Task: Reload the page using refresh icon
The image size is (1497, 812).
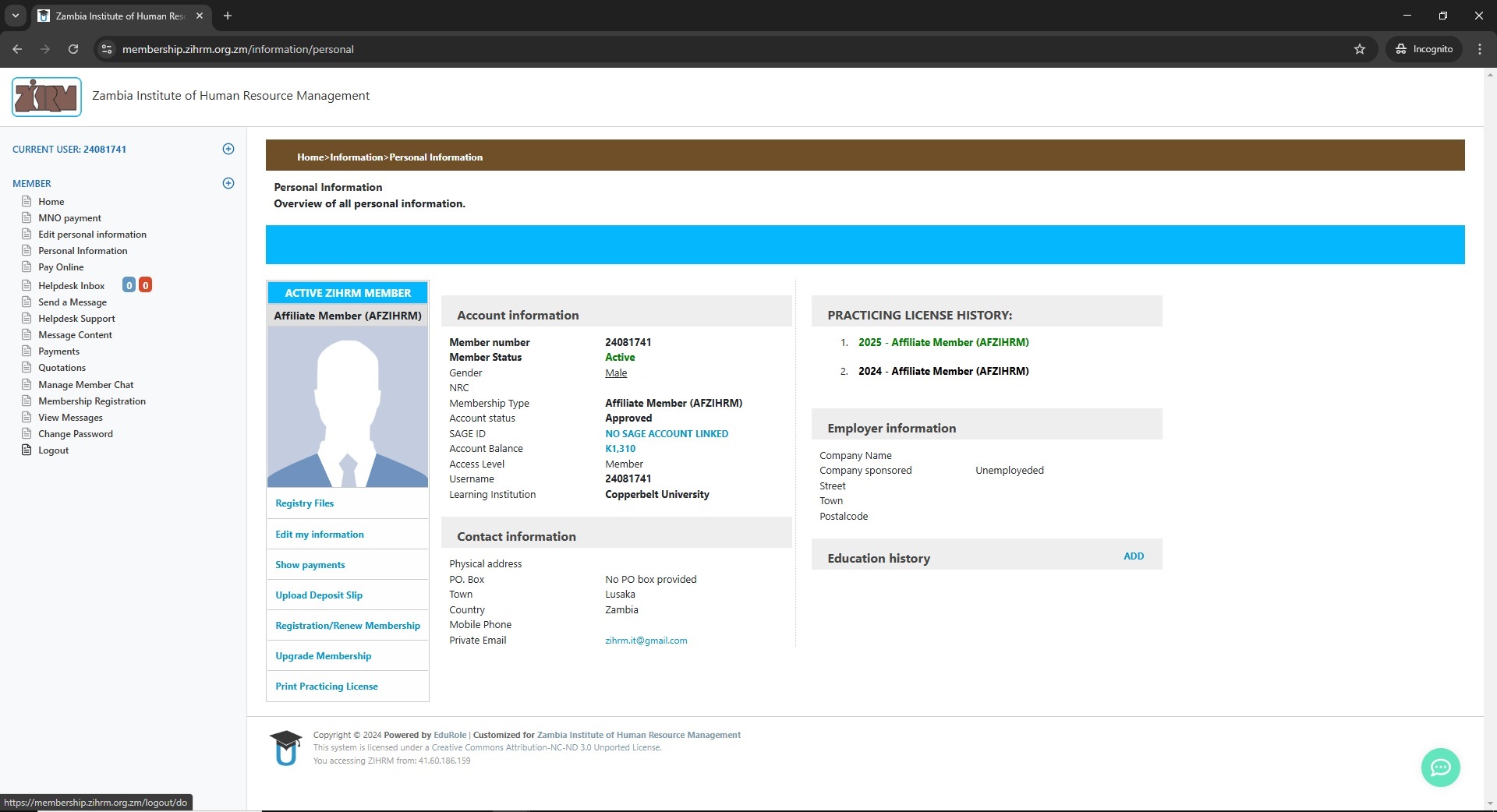Action: coord(73,49)
